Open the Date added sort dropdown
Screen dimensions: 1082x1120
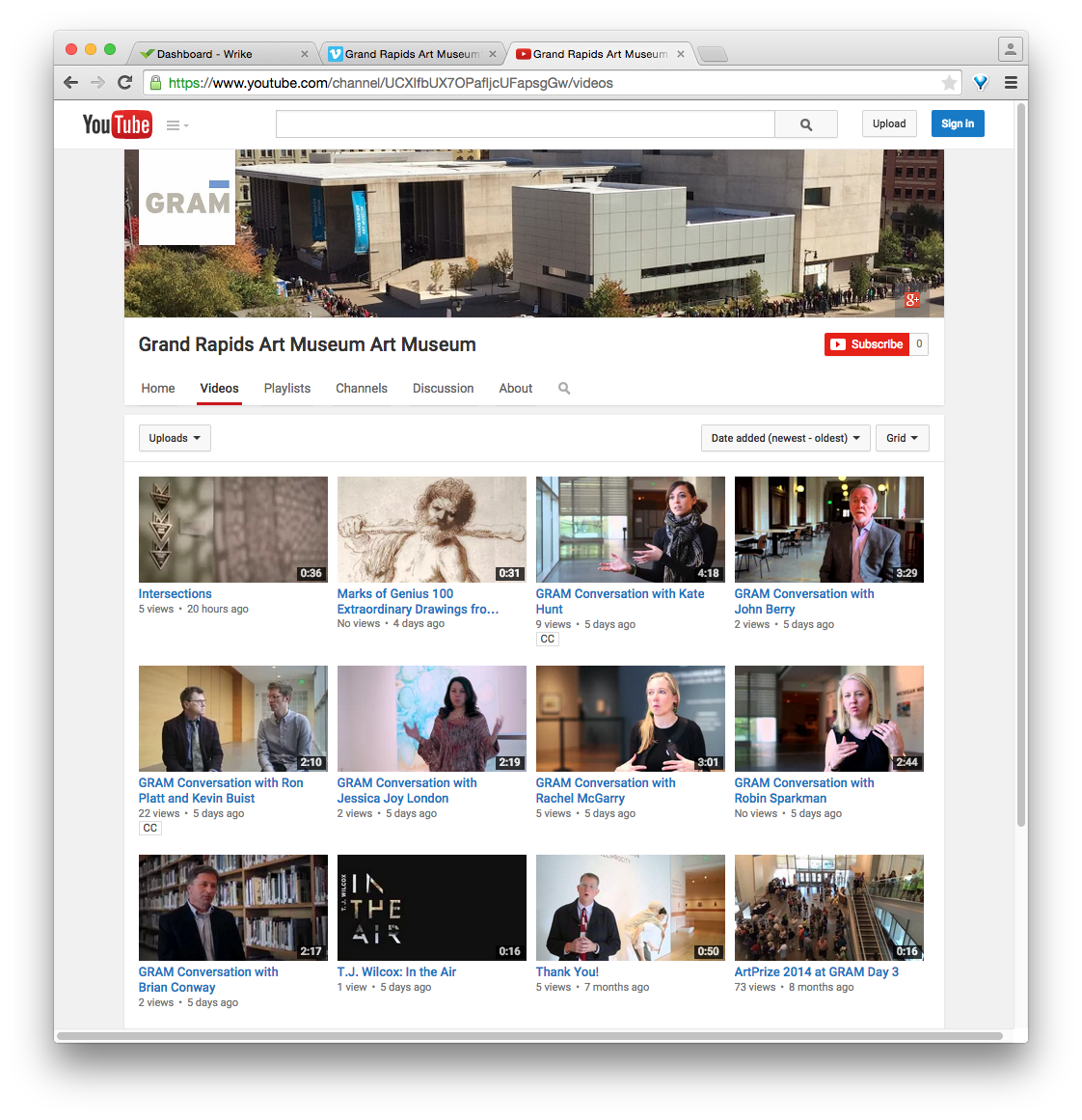pos(786,438)
